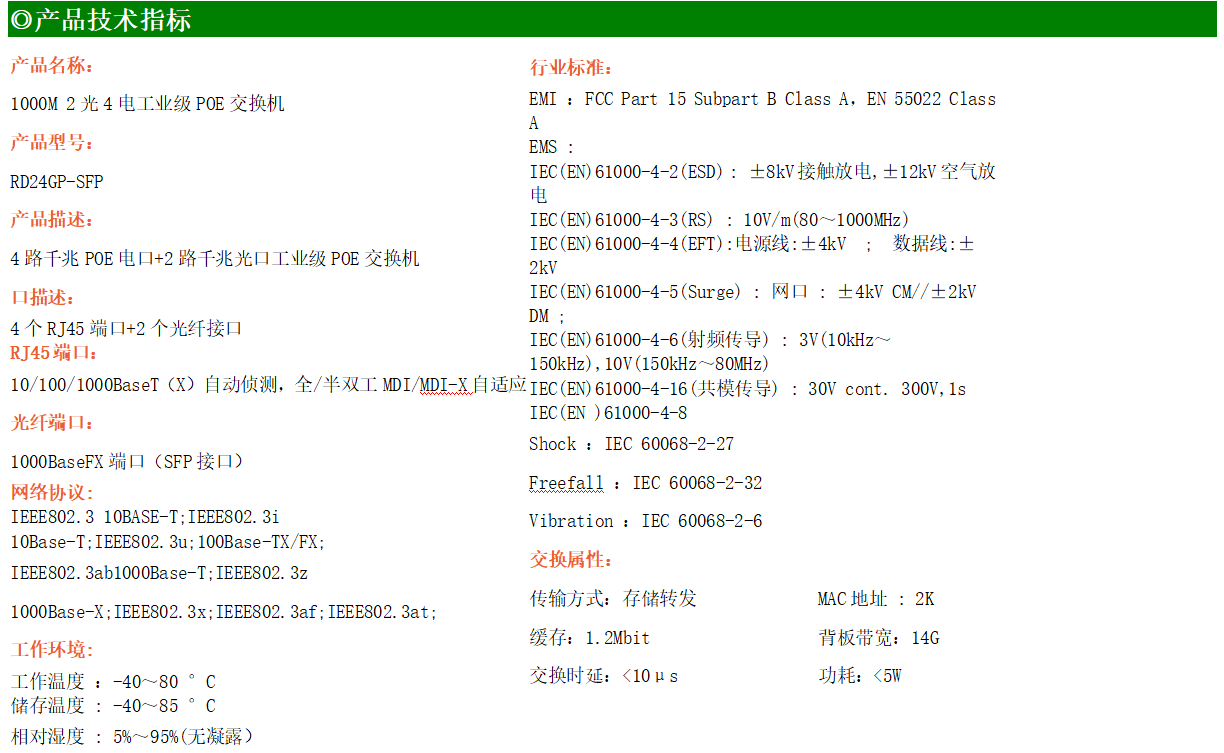The height and width of the screenshot is (753, 1224).
Task: Click the 产品技术指标 header title
Action: click(112, 20)
